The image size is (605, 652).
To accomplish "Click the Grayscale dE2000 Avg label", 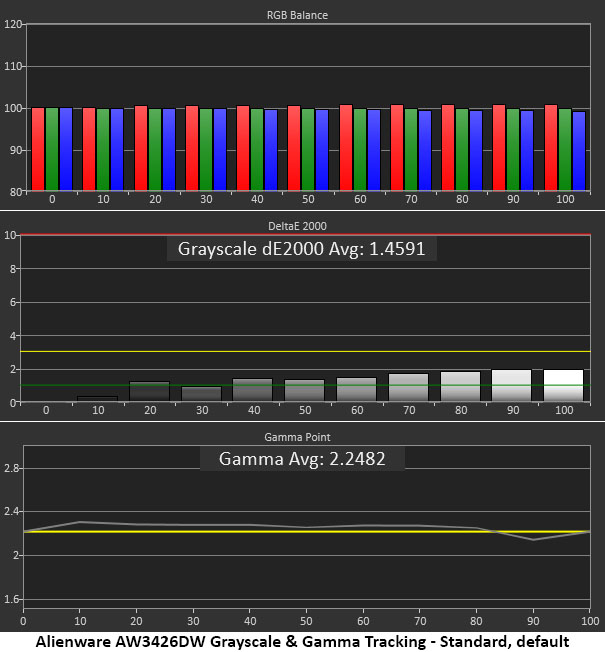I will [301, 249].
